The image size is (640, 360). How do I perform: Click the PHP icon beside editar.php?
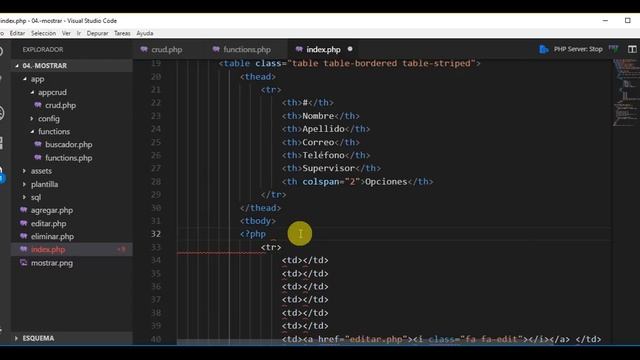tap(24, 223)
